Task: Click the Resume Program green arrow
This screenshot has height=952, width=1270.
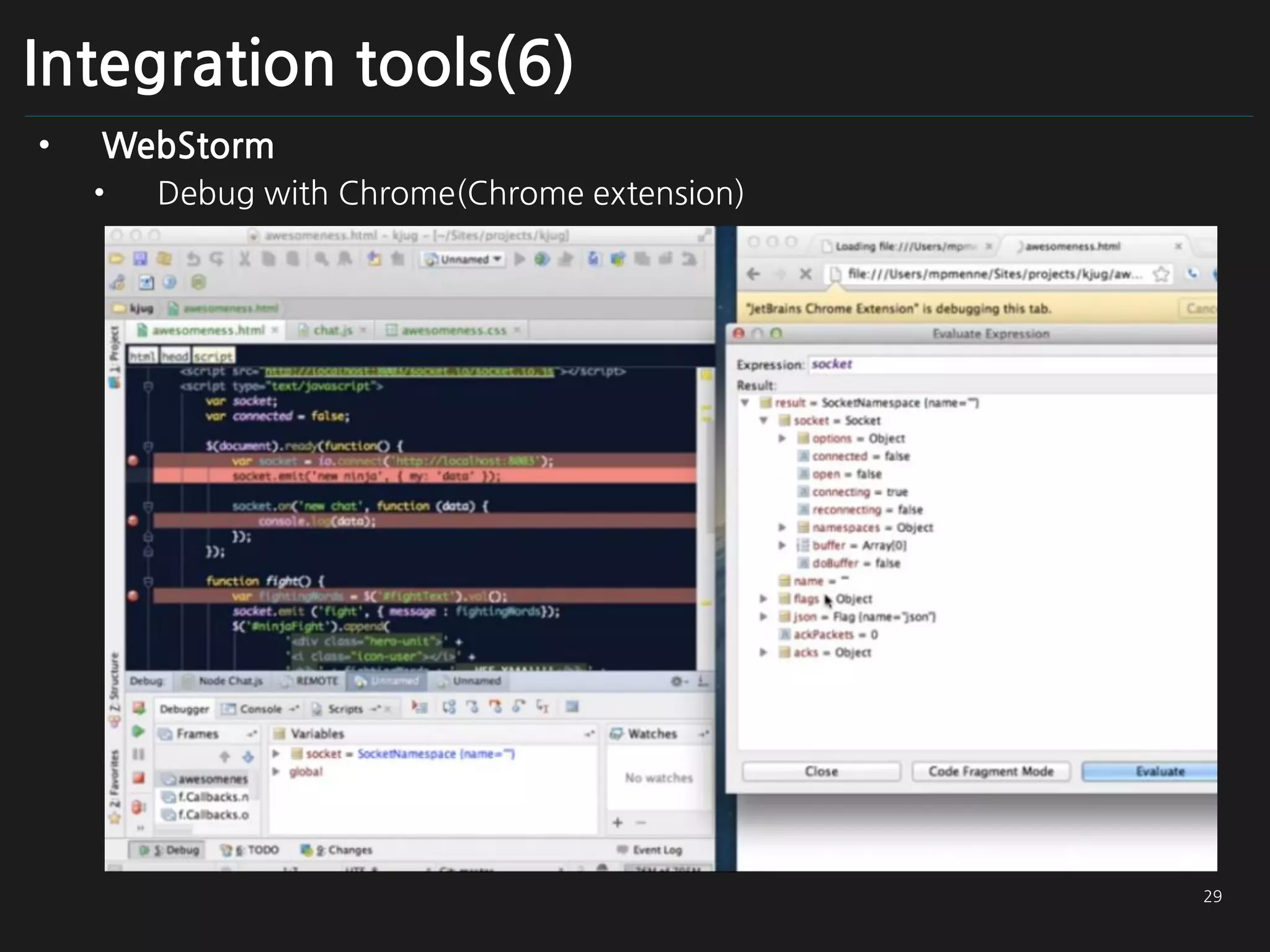Action: click(x=138, y=731)
